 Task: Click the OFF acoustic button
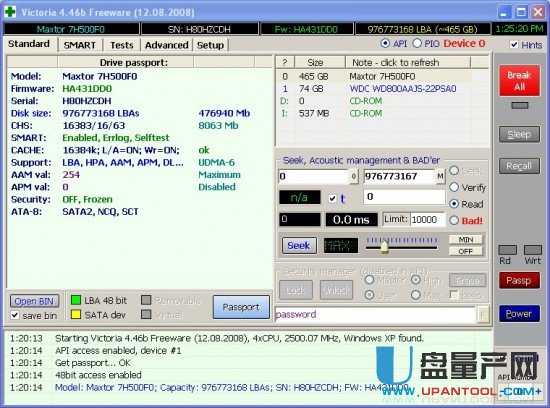(465, 251)
